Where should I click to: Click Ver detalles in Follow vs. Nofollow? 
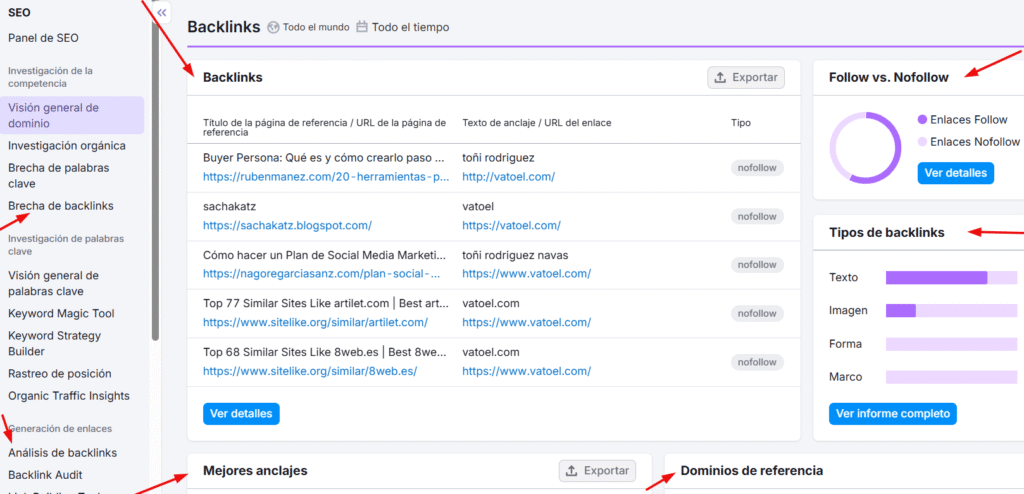click(x=955, y=173)
